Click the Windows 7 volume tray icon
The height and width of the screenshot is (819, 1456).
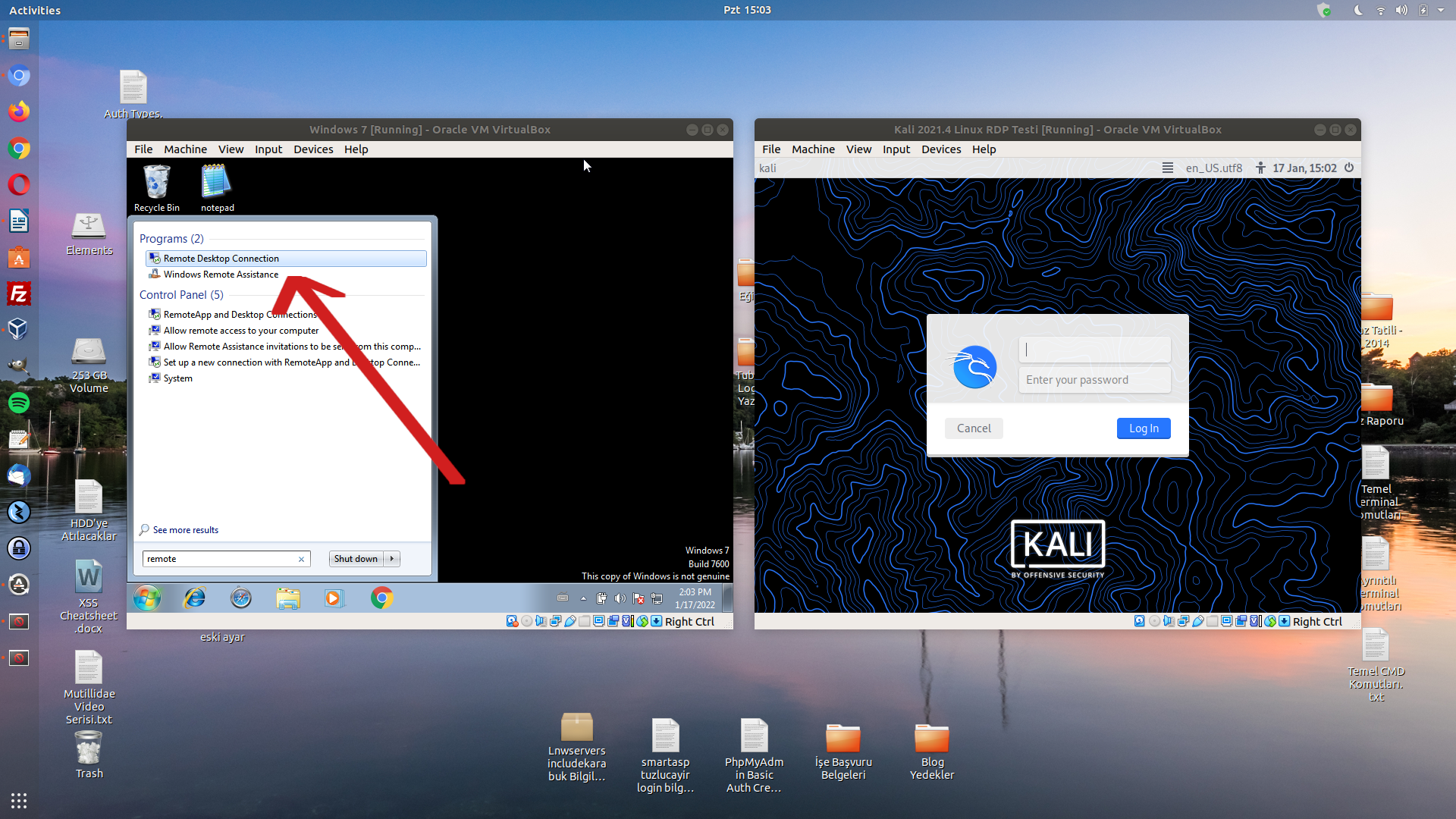tap(620, 598)
